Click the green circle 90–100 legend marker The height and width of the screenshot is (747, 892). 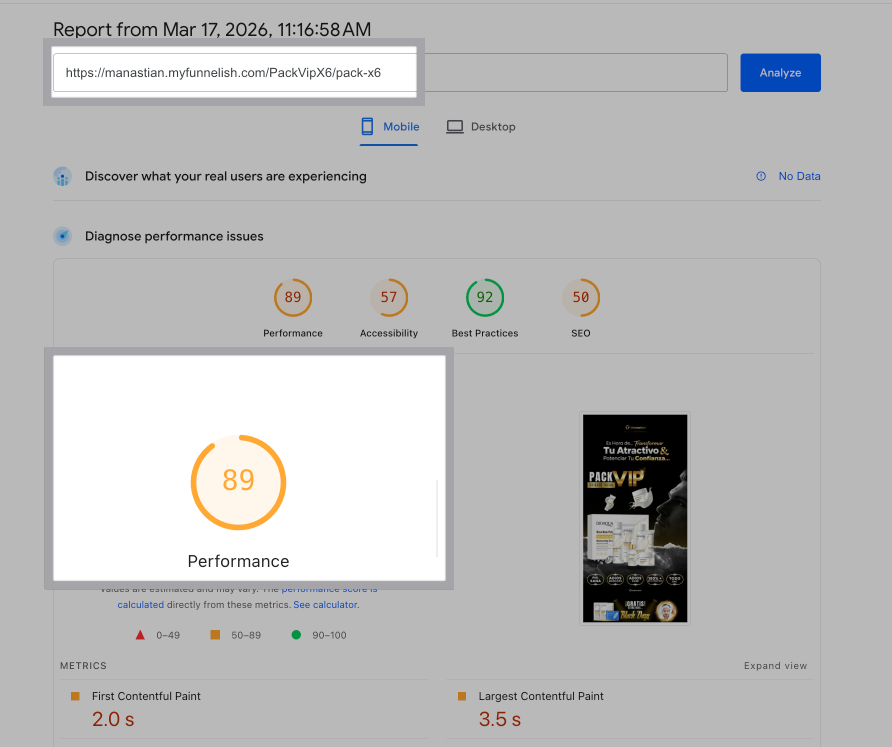coord(296,635)
